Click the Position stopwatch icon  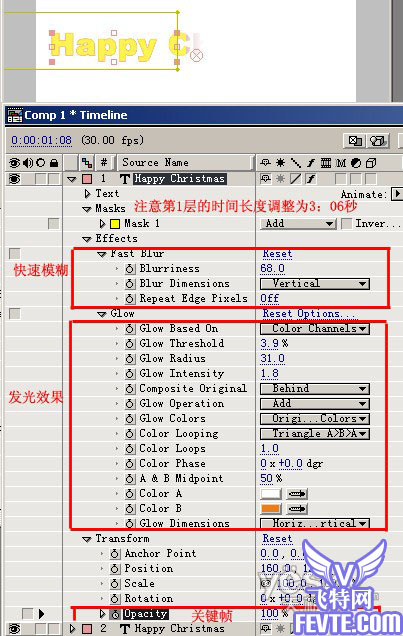point(115,569)
